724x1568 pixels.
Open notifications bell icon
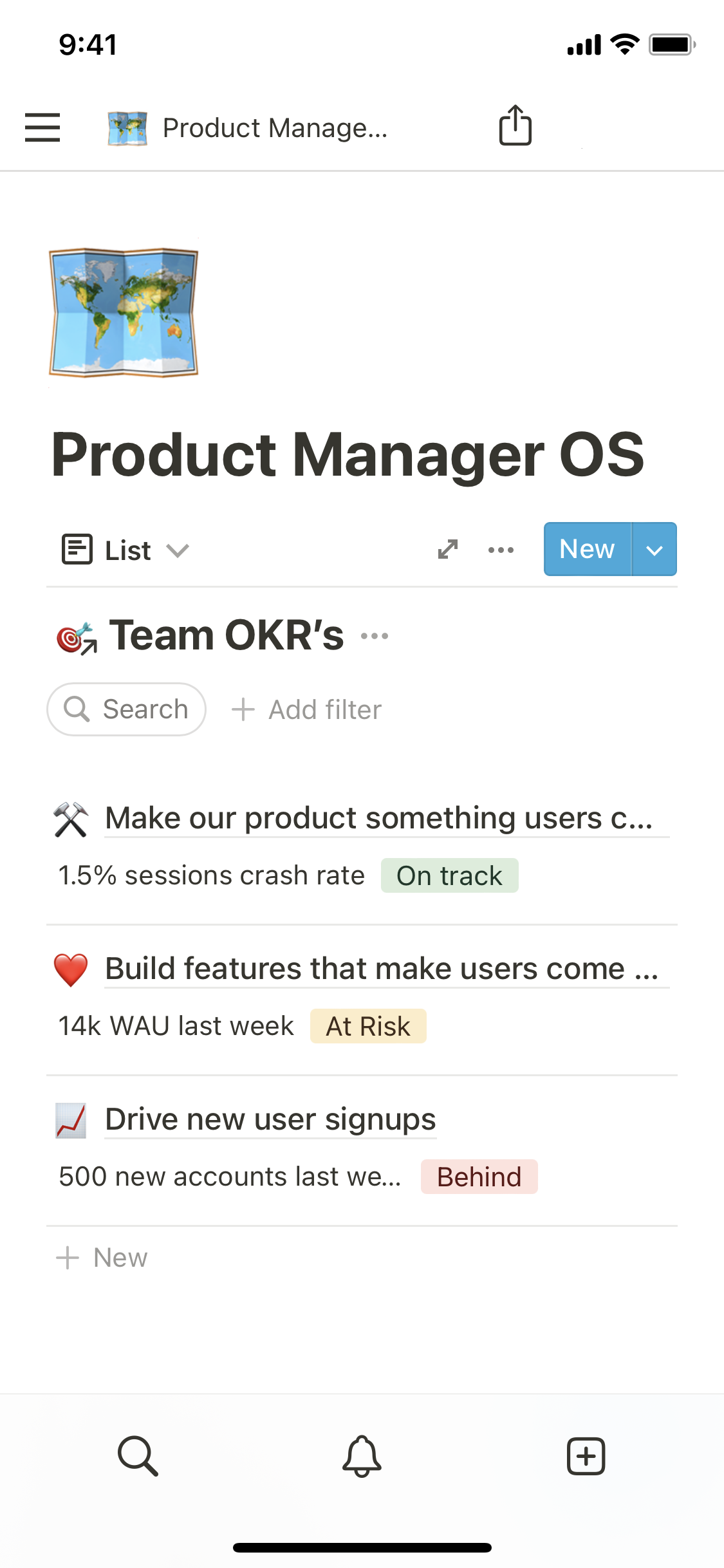[362, 1455]
